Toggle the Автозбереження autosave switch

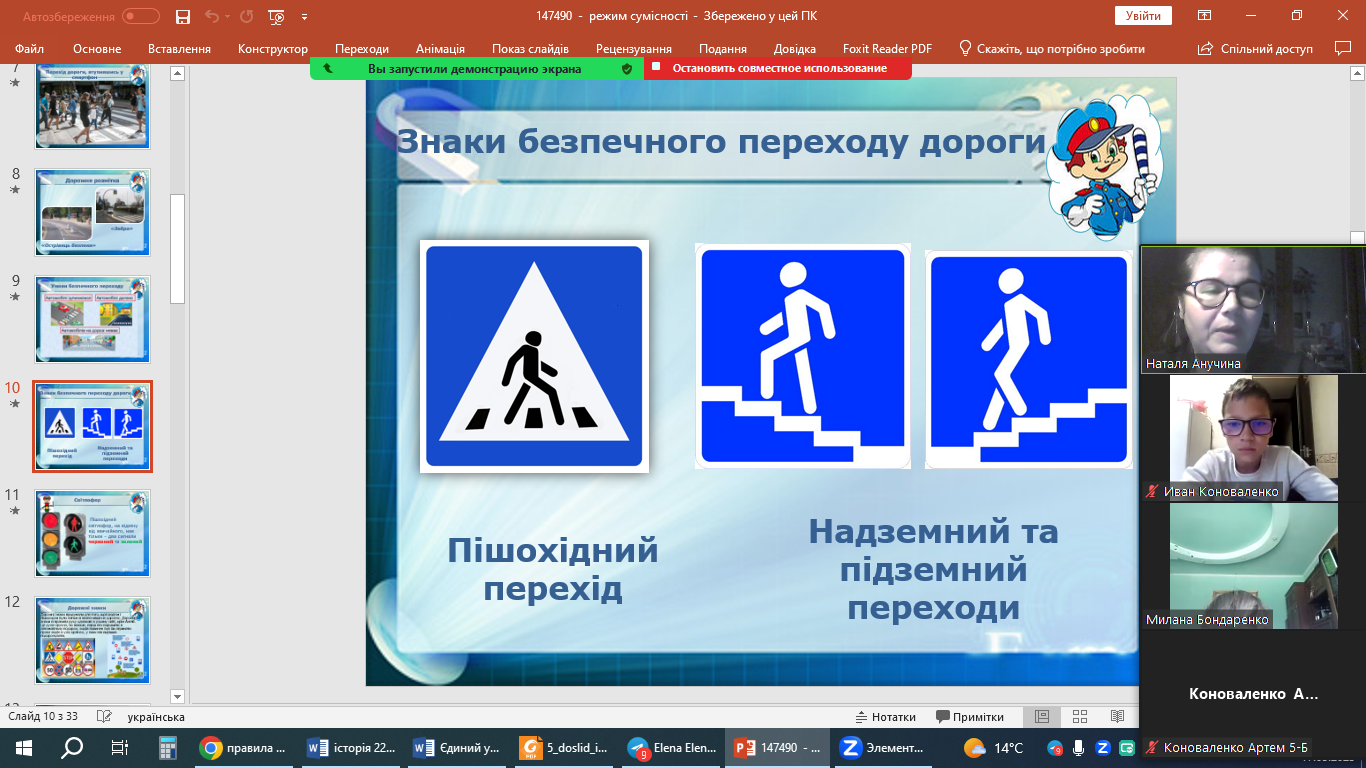tap(141, 16)
